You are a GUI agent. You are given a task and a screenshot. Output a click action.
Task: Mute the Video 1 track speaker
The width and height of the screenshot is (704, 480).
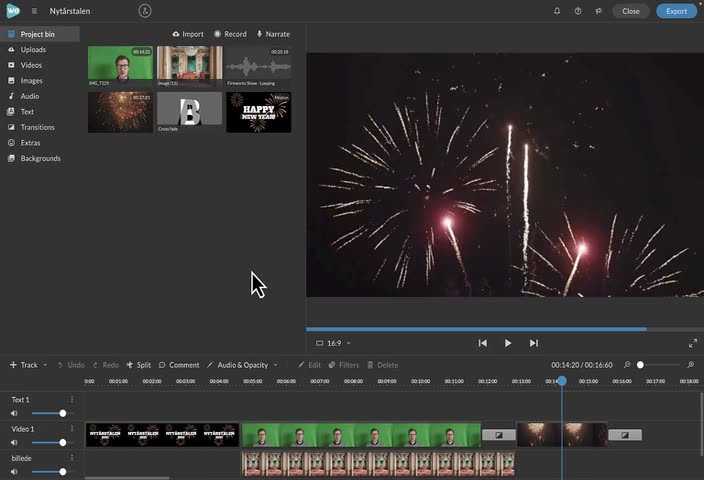15,442
